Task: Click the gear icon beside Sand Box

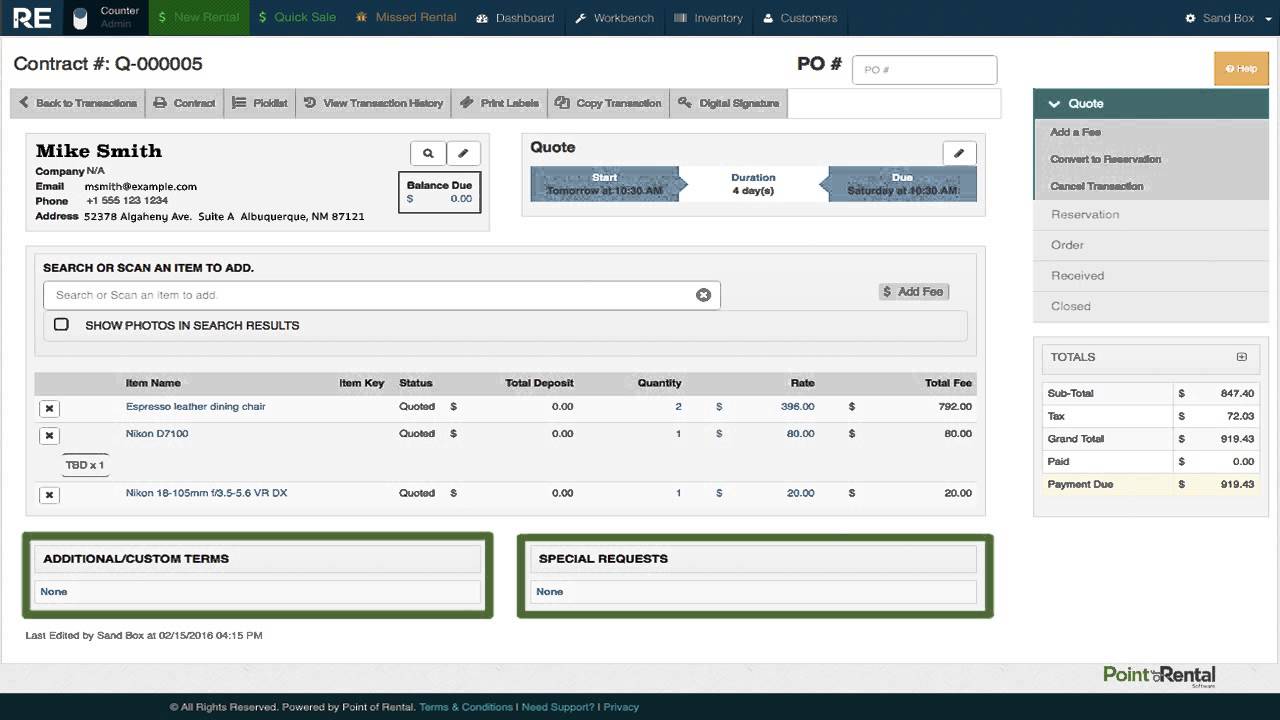Action: click(1189, 17)
